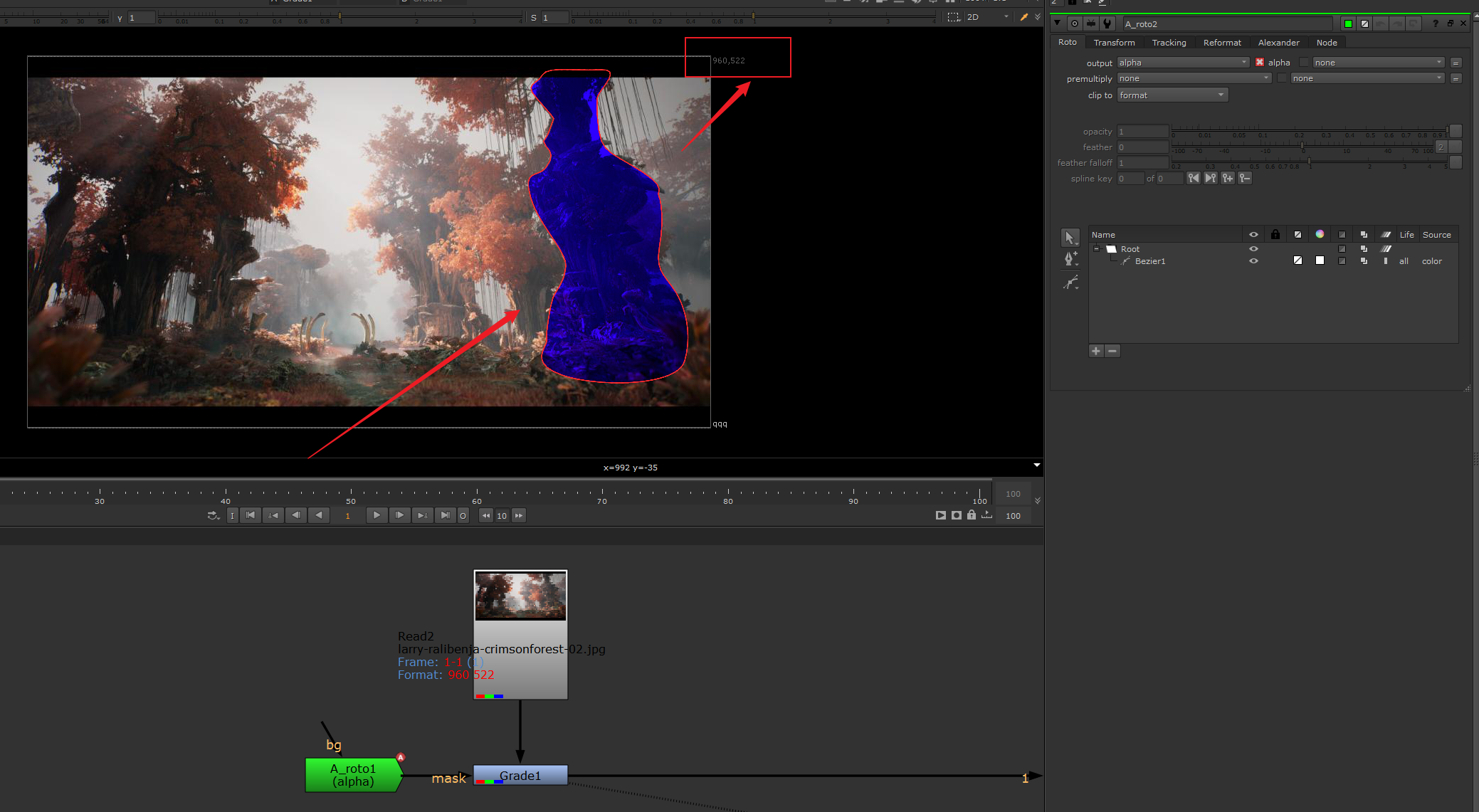The height and width of the screenshot is (812, 1479).
Task: Click the plus add layer button
Action: (1096, 351)
